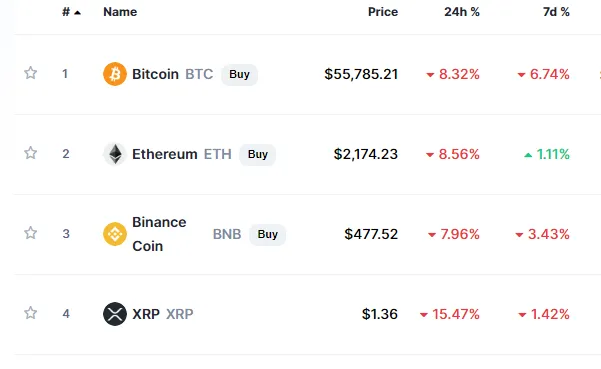Screen dimensions: 601x369
Task: Sort by 24h % column header
Action: tap(462, 12)
